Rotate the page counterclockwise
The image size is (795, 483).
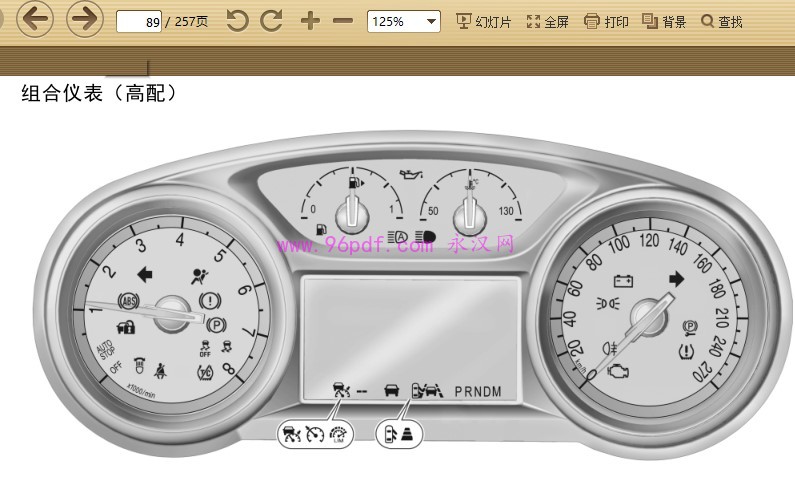[237, 21]
